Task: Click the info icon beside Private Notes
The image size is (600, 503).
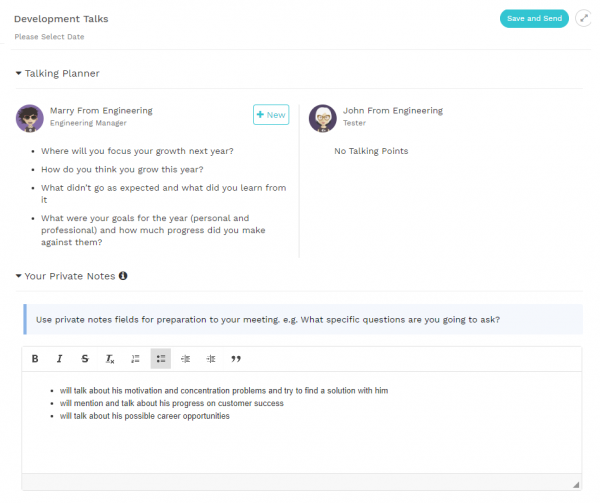Action: pos(123,276)
